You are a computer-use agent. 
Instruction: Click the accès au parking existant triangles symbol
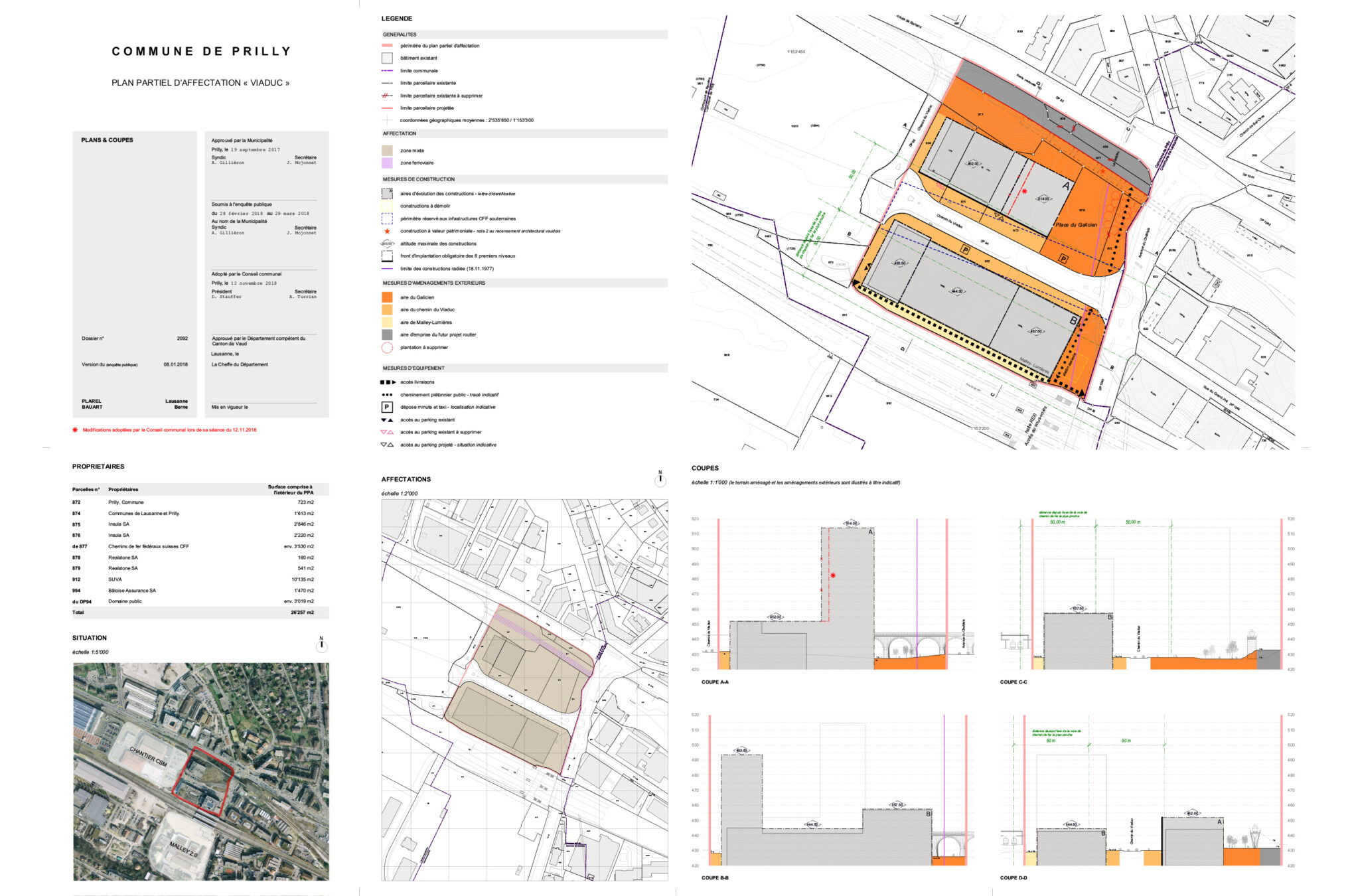coord(387,420)
